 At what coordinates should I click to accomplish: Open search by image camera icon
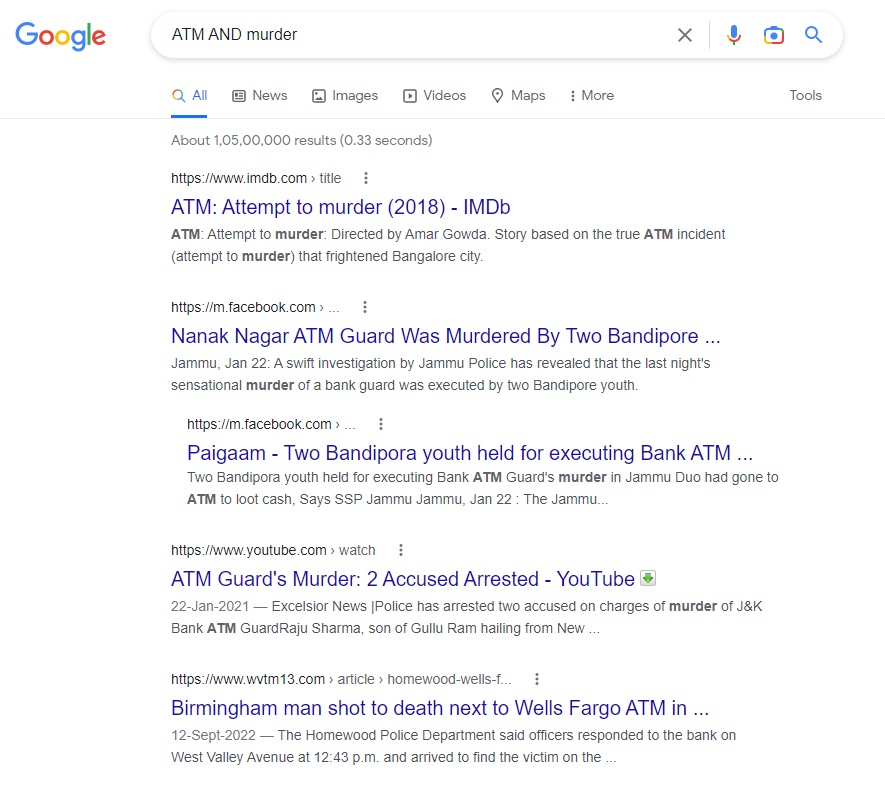click(773, 35)
